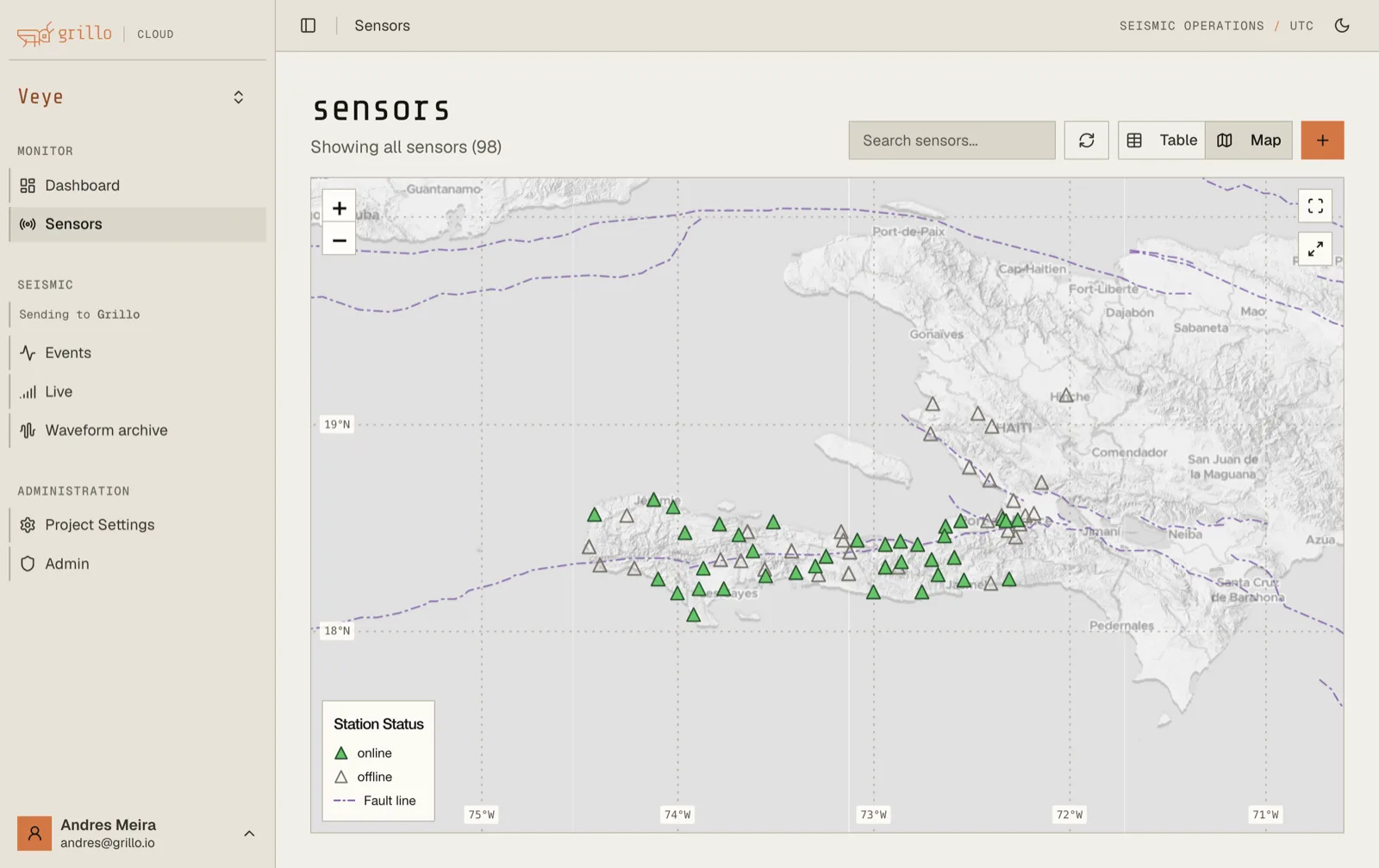Screen dimensions: 1379x868
Task: Select Sensors in sidebar
Action: 138,224
